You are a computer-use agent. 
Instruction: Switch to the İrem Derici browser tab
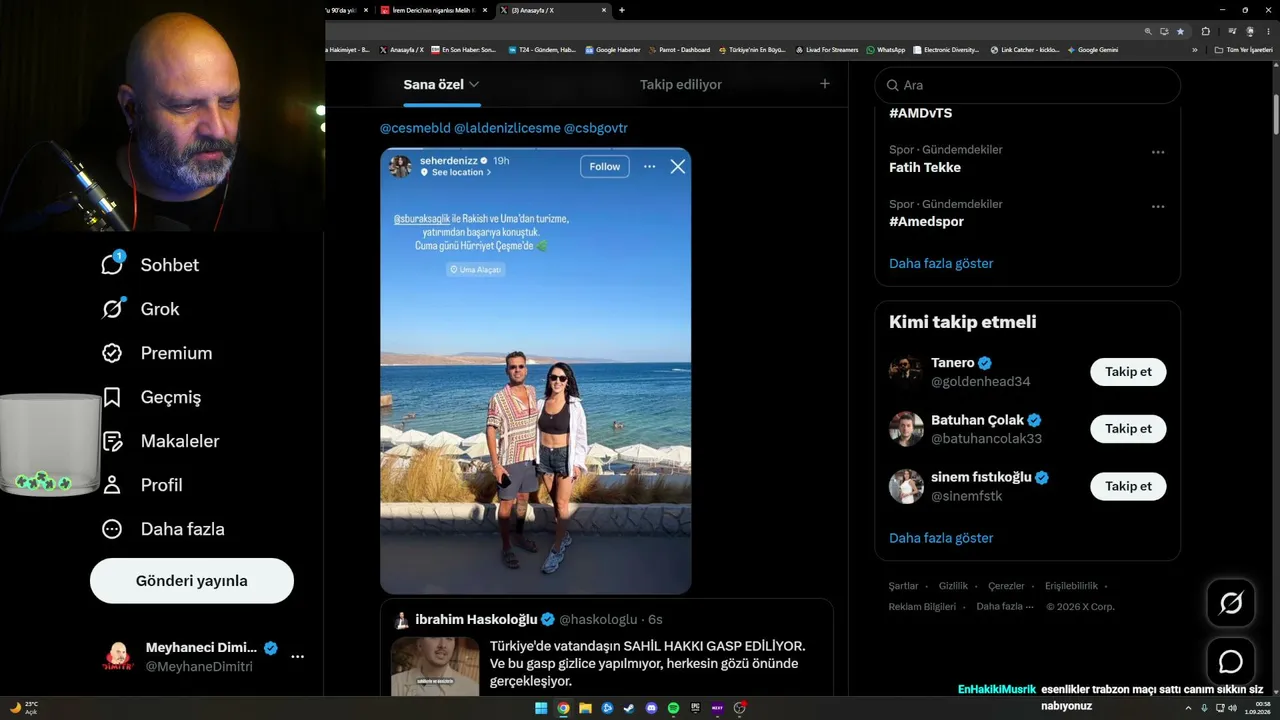(433, 10)
